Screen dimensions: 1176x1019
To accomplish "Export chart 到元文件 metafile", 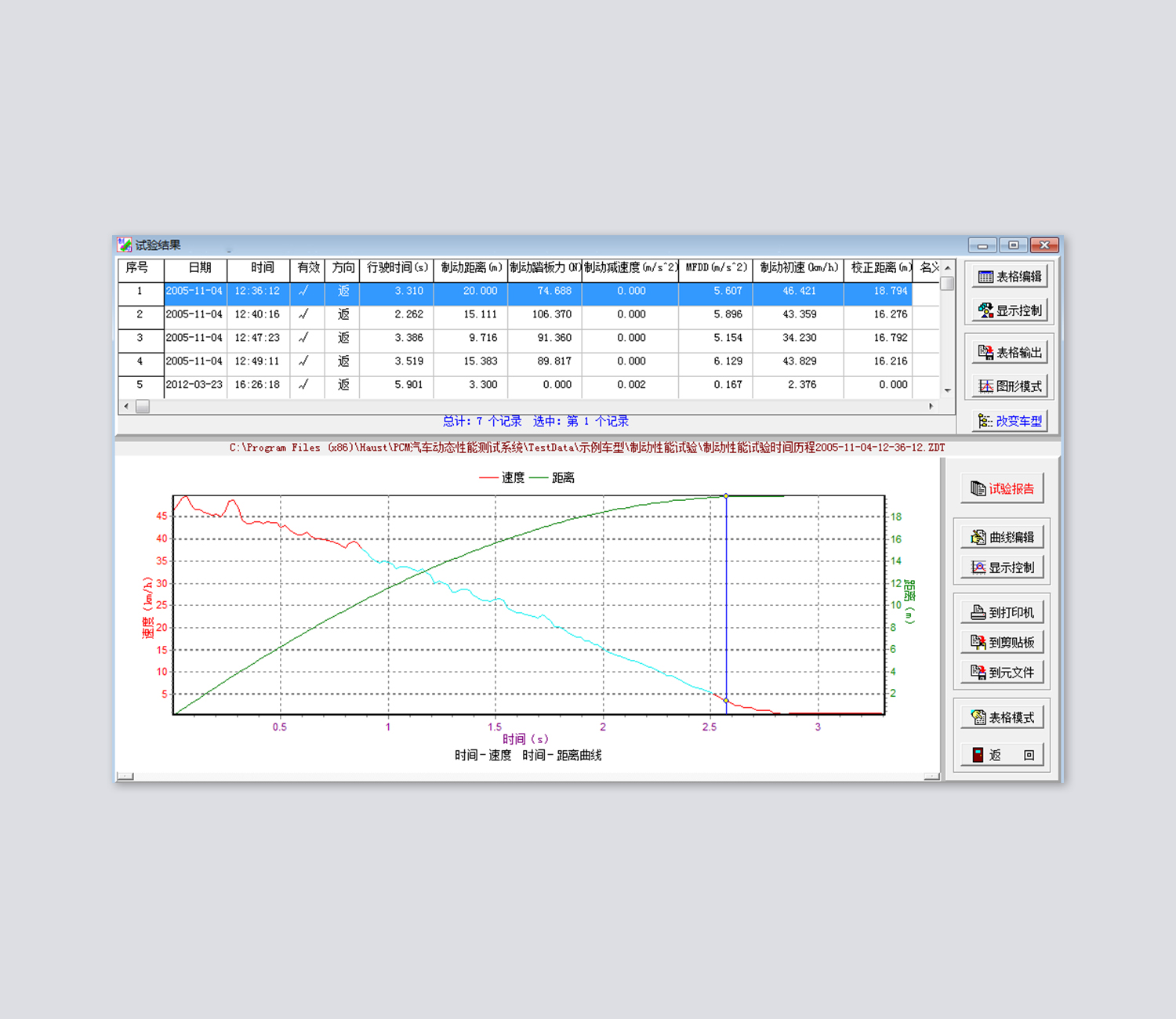I will 1002,673.
